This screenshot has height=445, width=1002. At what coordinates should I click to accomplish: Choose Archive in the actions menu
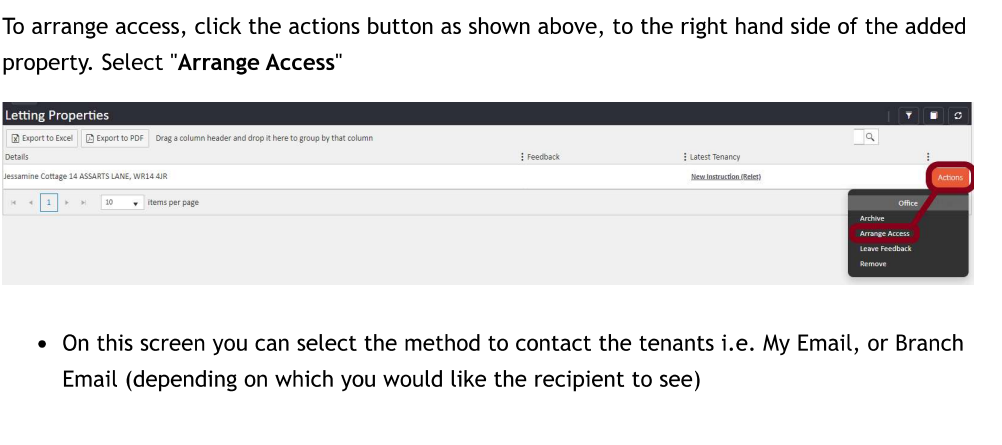click(872, 218)
